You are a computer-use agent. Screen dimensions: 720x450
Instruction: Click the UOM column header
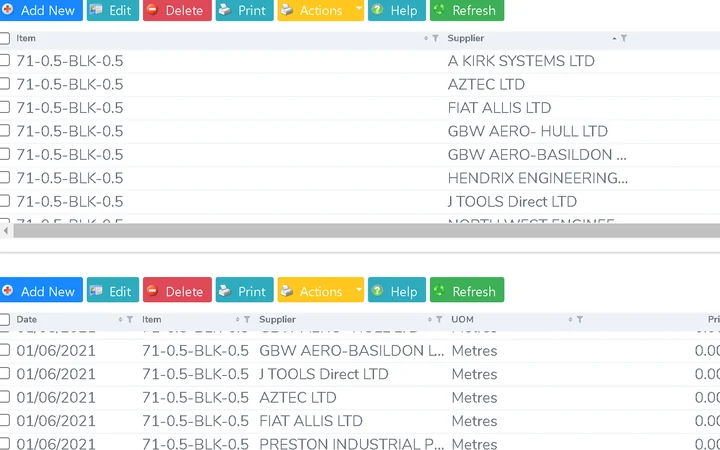pyautogui.click(x=462, y=320)
